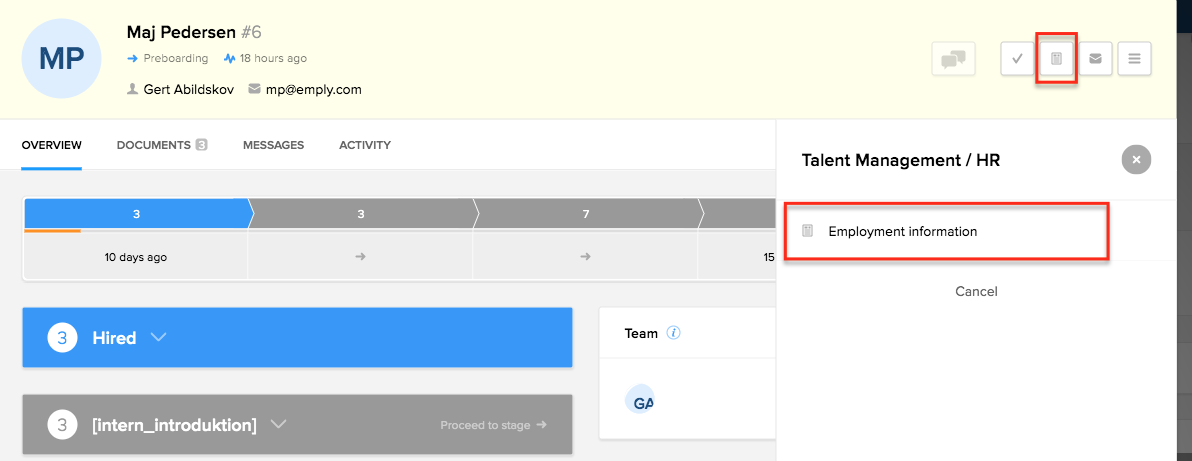
Task: Expand the [intern_introduktion] stage chevron
Action: pos(278,425)
